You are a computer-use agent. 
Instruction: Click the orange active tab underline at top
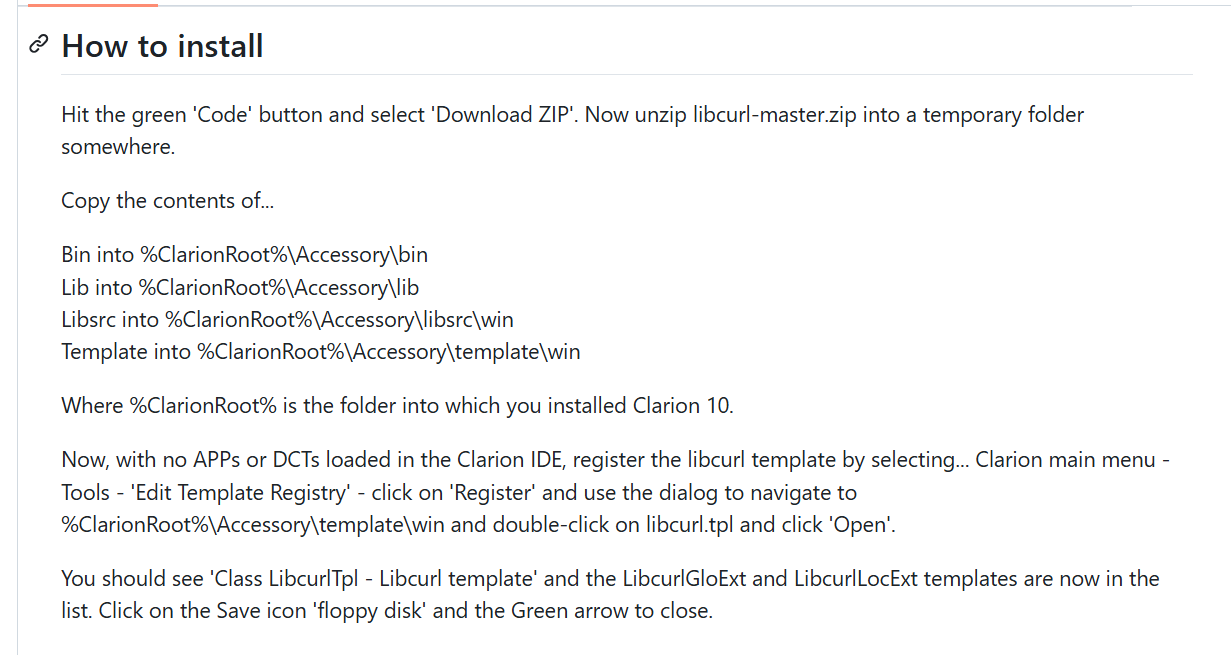click(x=93, y=4)
